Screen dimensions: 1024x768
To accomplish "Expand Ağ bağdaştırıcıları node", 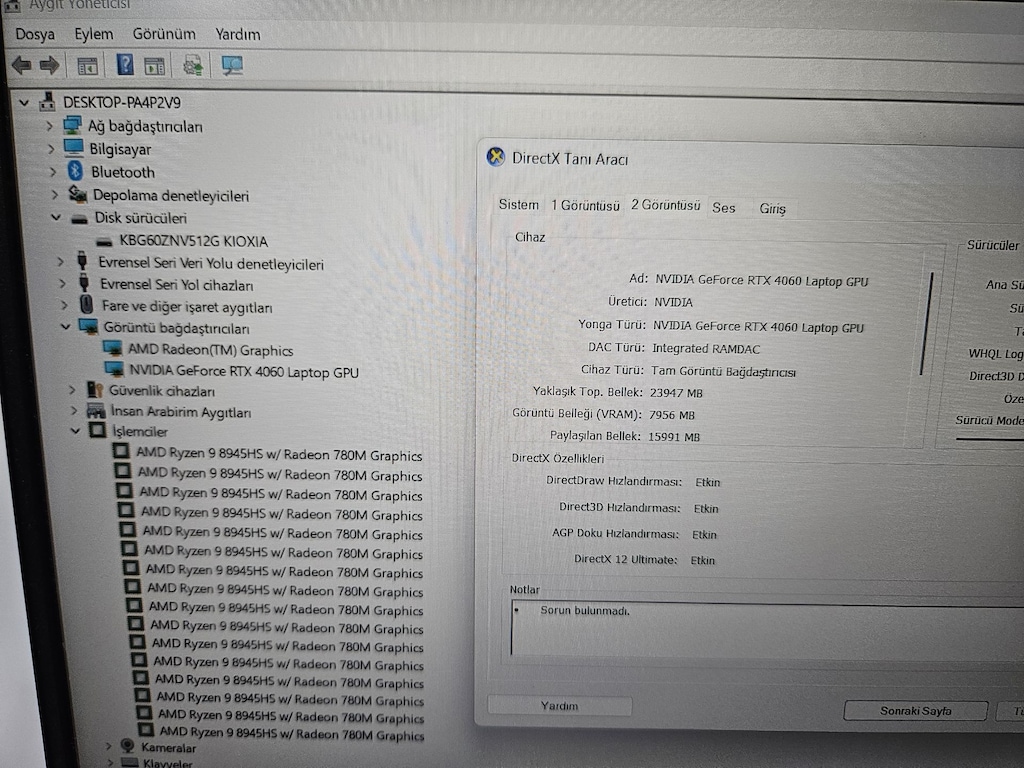I will point(50,125).
